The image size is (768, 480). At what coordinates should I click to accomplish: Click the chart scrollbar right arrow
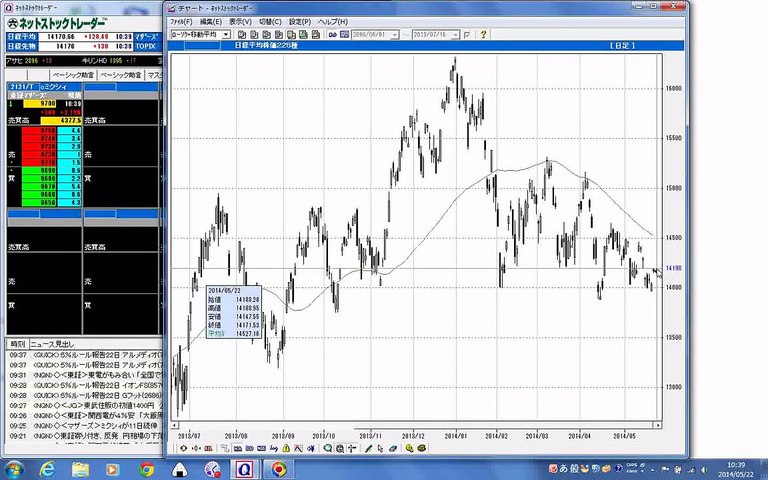[x=658, y=425]
